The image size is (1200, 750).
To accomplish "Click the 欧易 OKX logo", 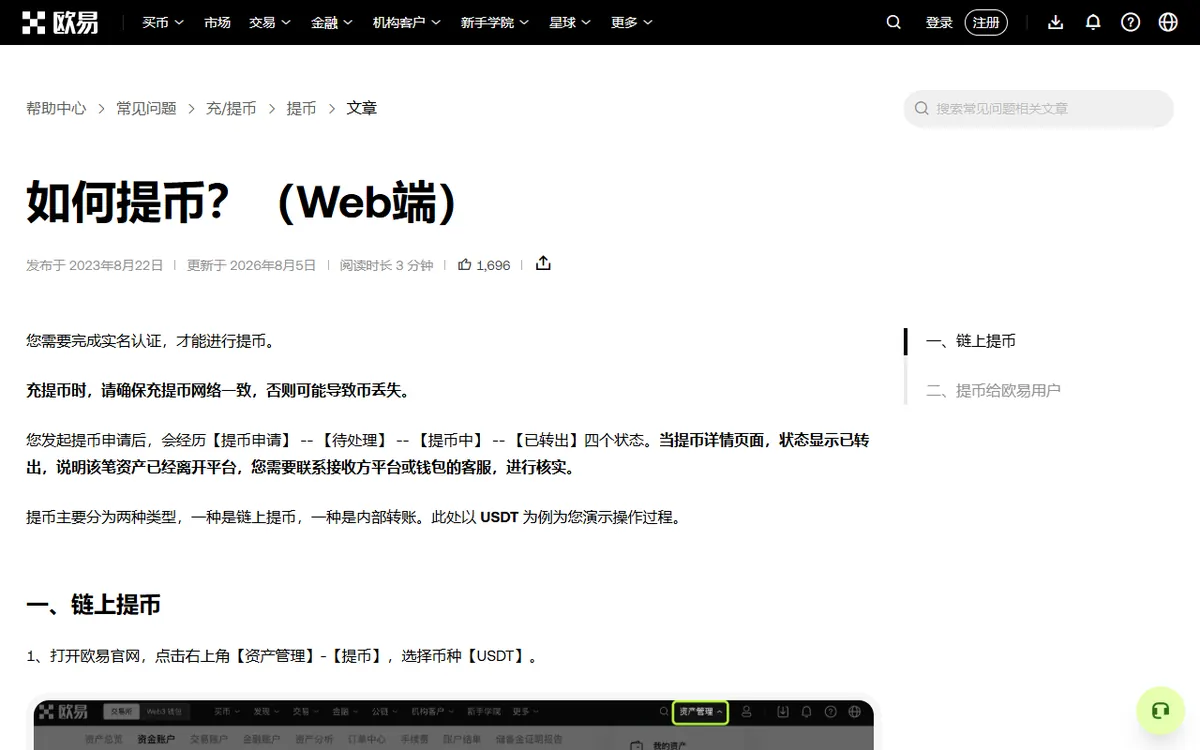I will pos(62,22).
